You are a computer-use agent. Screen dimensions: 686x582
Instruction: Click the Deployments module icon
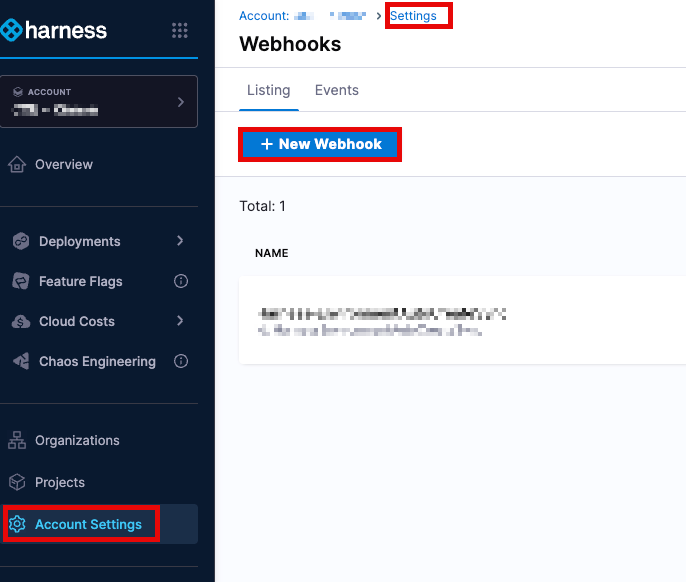pos(20,241)
